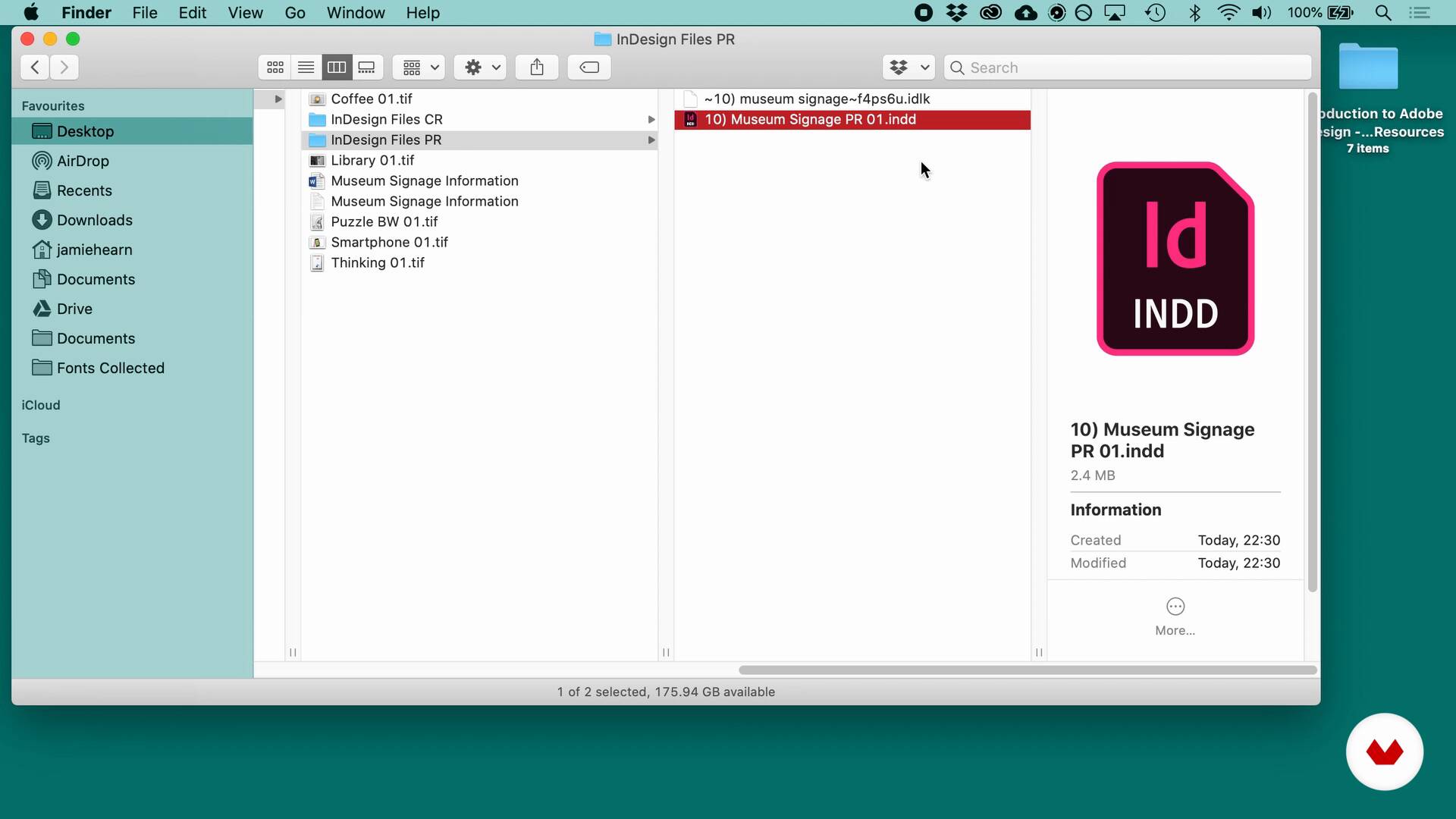Click the vertical scrollbar in preview pane
1456x819 pixels.
[1313, 342]
